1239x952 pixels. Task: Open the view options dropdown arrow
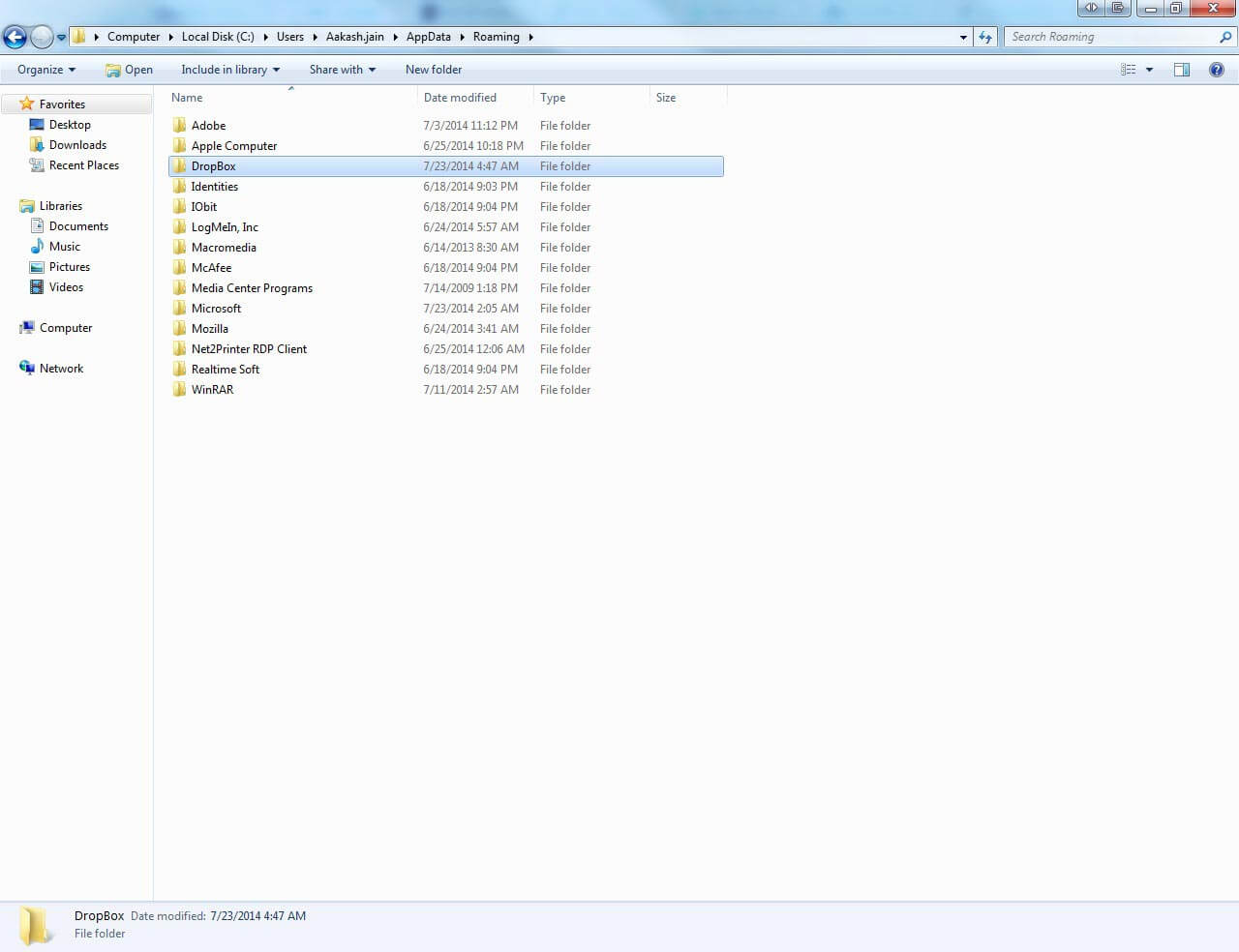point(1150,70)
